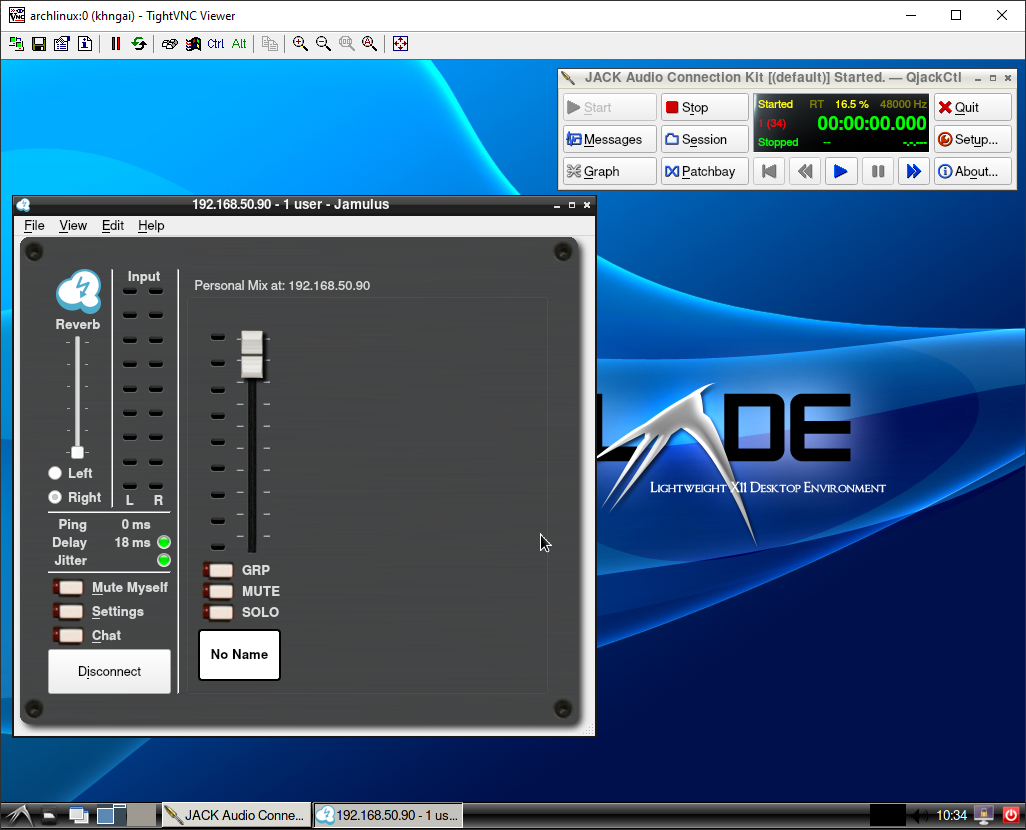Click the green Refresh screen icon
Screen dimensions: 1026x830
139,44
